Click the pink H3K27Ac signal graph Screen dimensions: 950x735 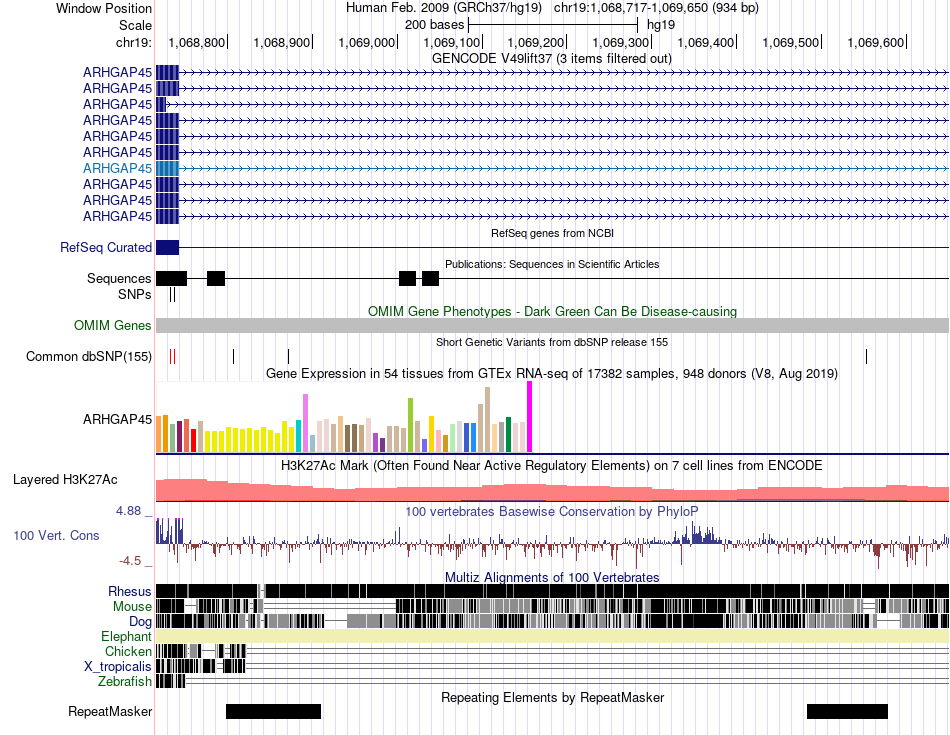click(x=552, y=490)
